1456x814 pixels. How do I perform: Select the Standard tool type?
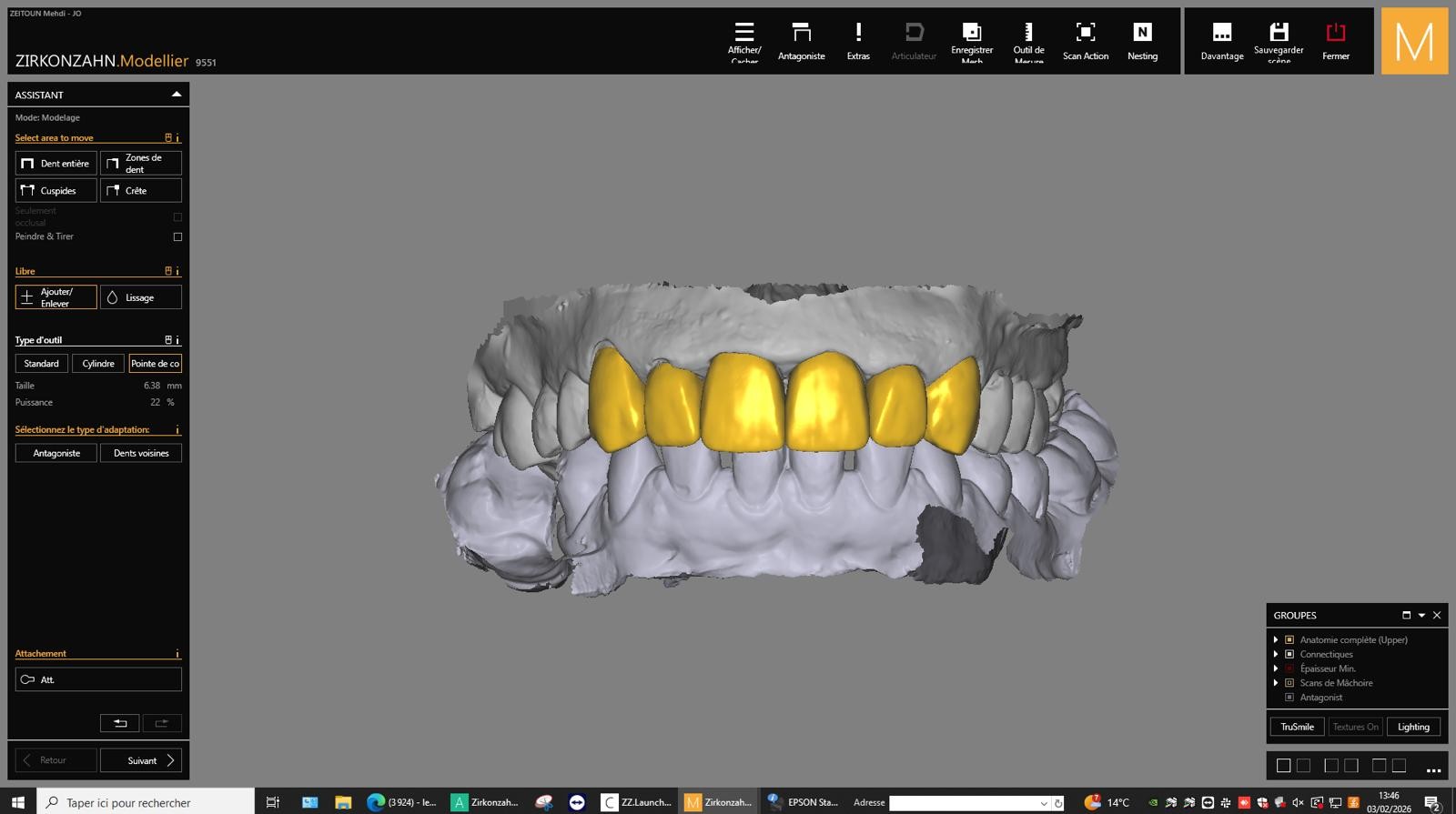pos(41,364)
